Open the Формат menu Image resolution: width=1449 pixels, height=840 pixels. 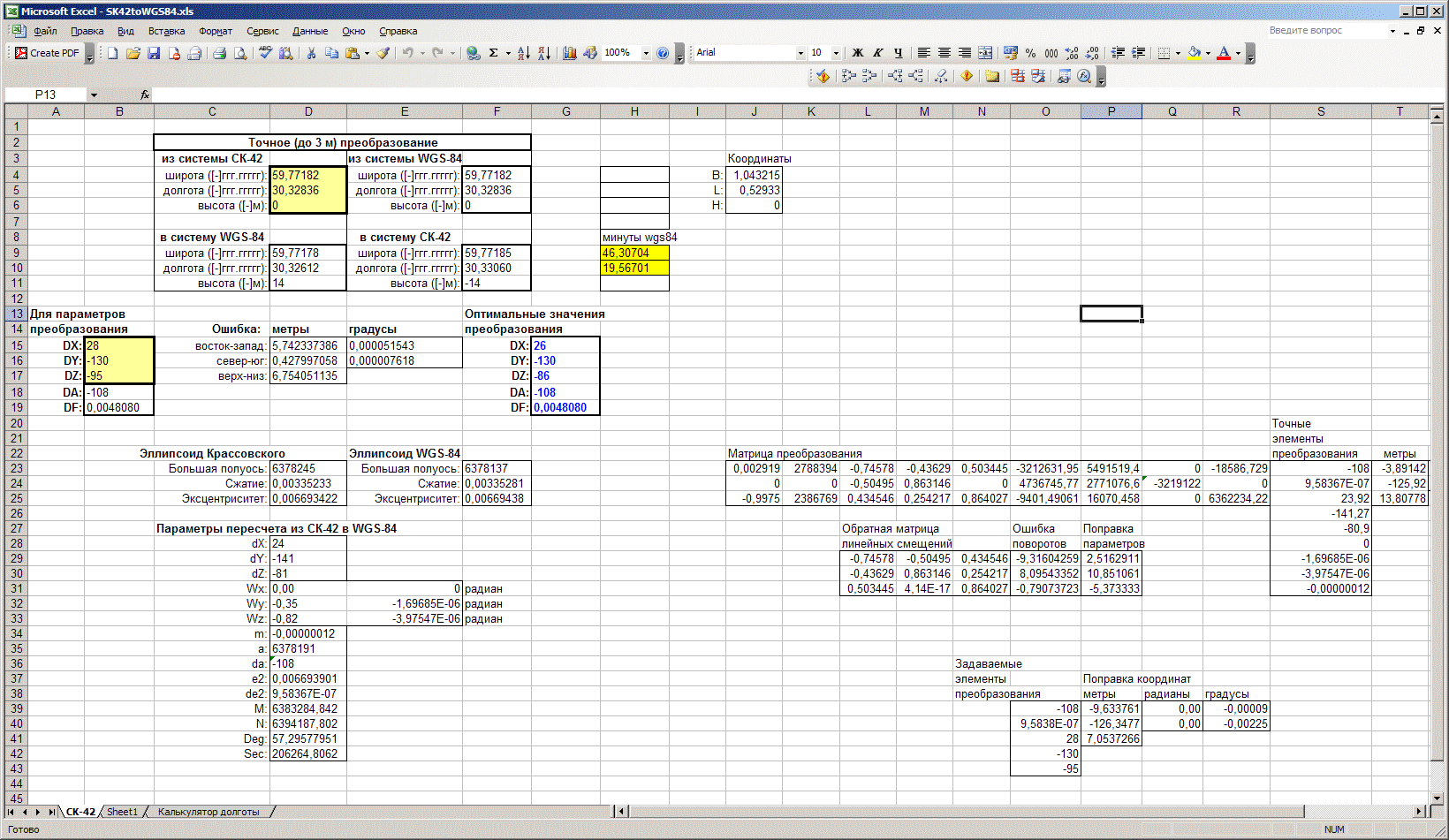[x=216, y=31]
